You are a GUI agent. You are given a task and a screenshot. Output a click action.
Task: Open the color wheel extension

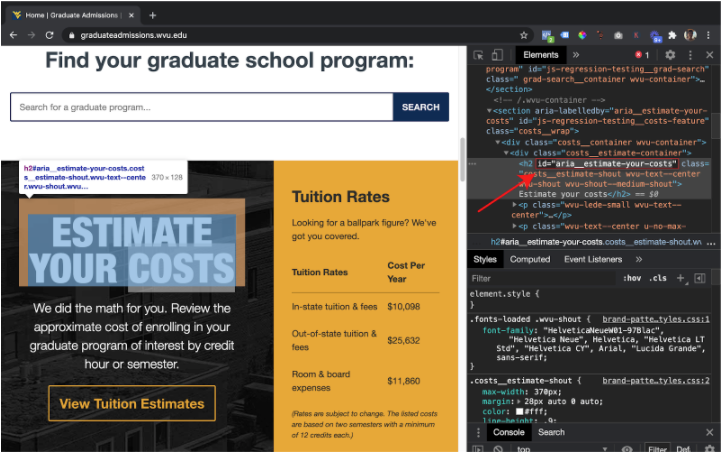pos(583,35)
